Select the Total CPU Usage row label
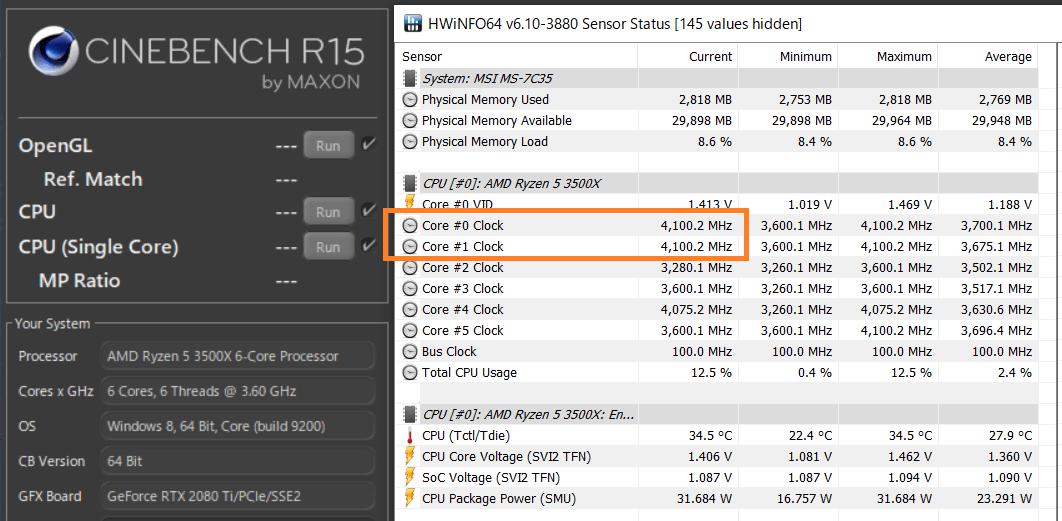 coord(469,373)
